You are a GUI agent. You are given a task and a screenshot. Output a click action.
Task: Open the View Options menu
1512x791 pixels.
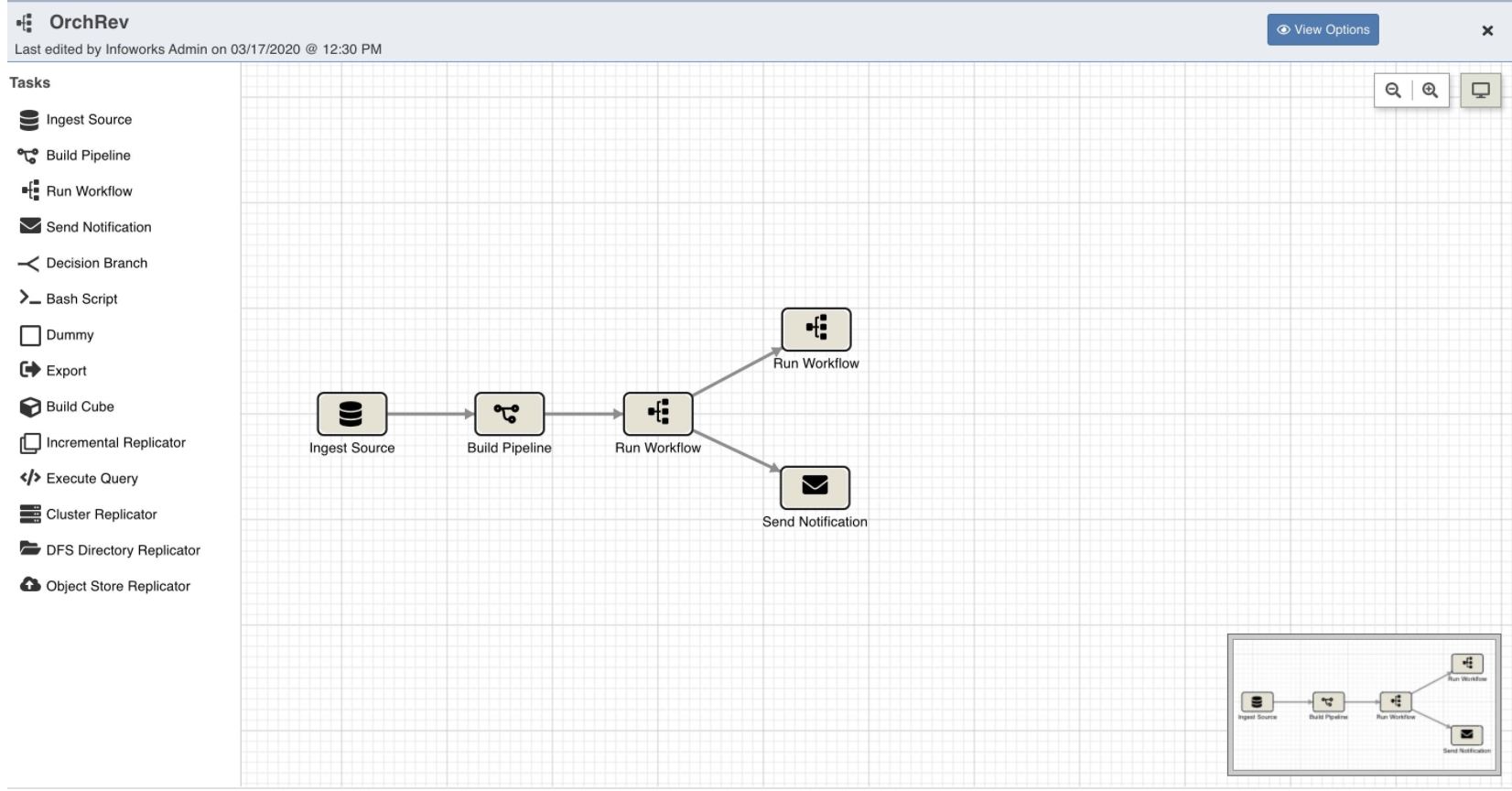1323,29
